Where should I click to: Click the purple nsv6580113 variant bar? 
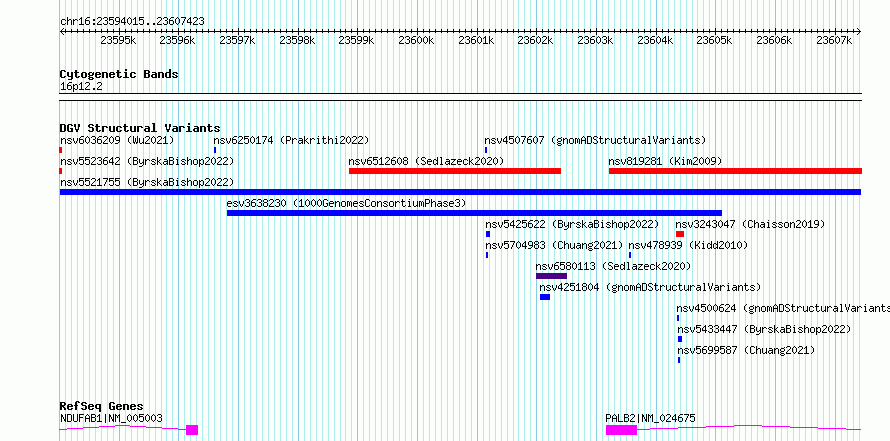pos(551,276)
